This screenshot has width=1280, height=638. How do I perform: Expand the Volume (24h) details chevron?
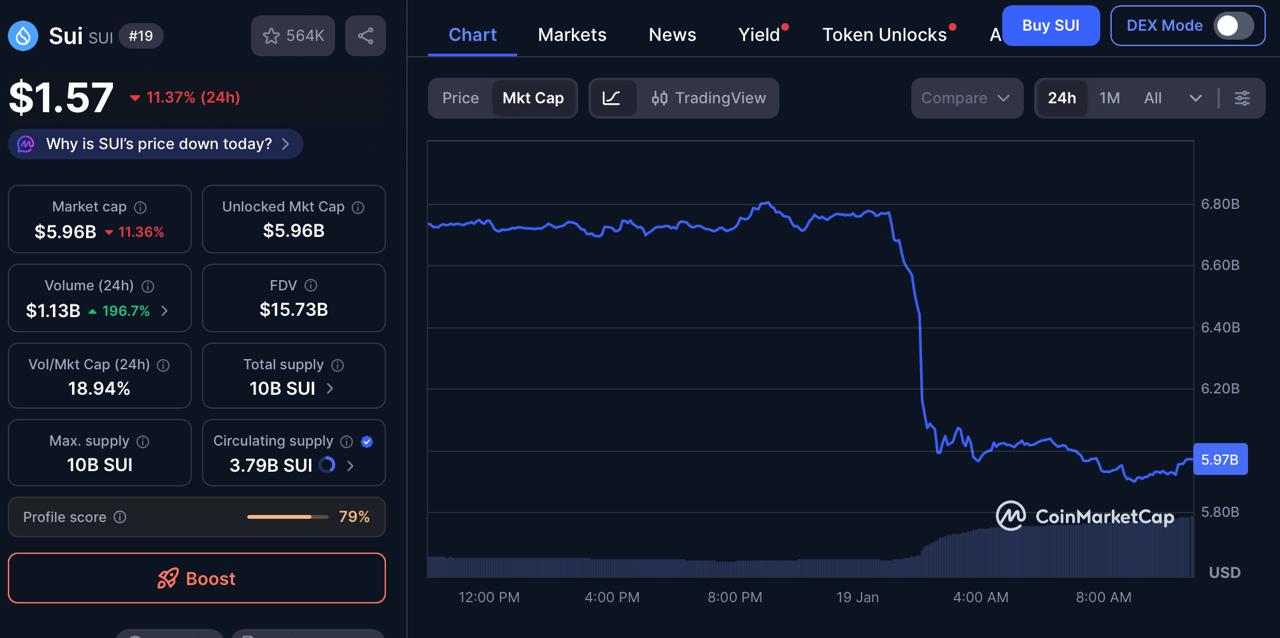coord(165,311)
